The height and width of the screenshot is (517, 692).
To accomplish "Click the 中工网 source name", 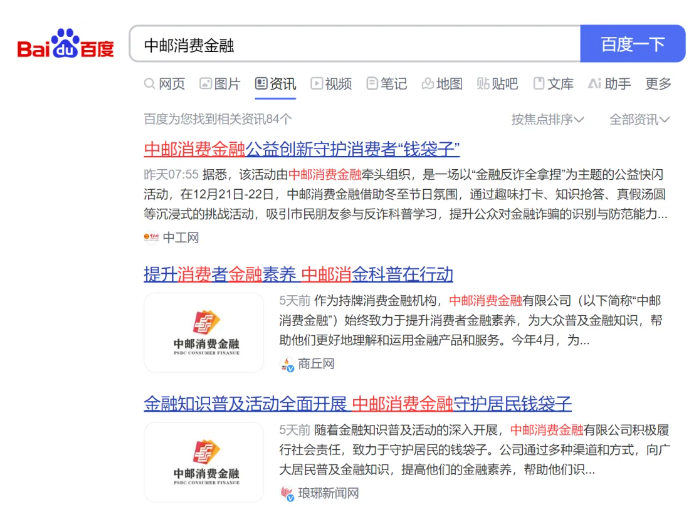I will click(x=181, y=238).
